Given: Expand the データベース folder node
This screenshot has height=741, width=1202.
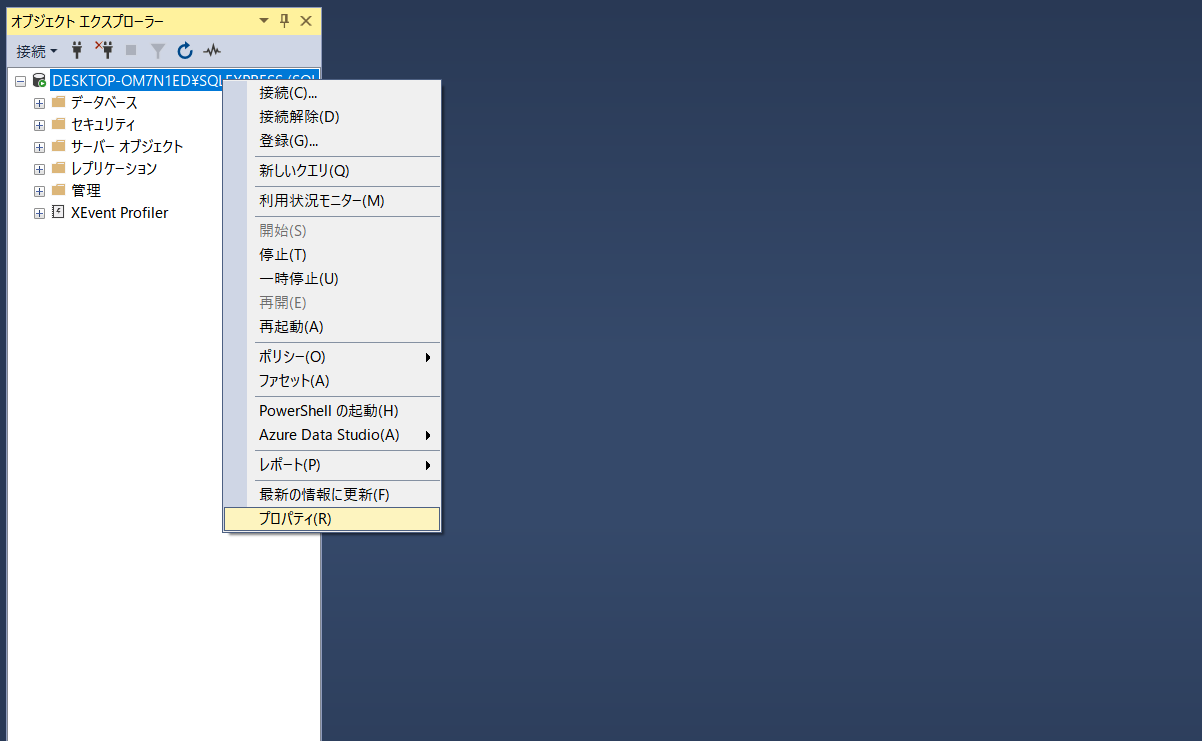Looking at the screenshot, I should pyautogui.click(x=39, y=102).
